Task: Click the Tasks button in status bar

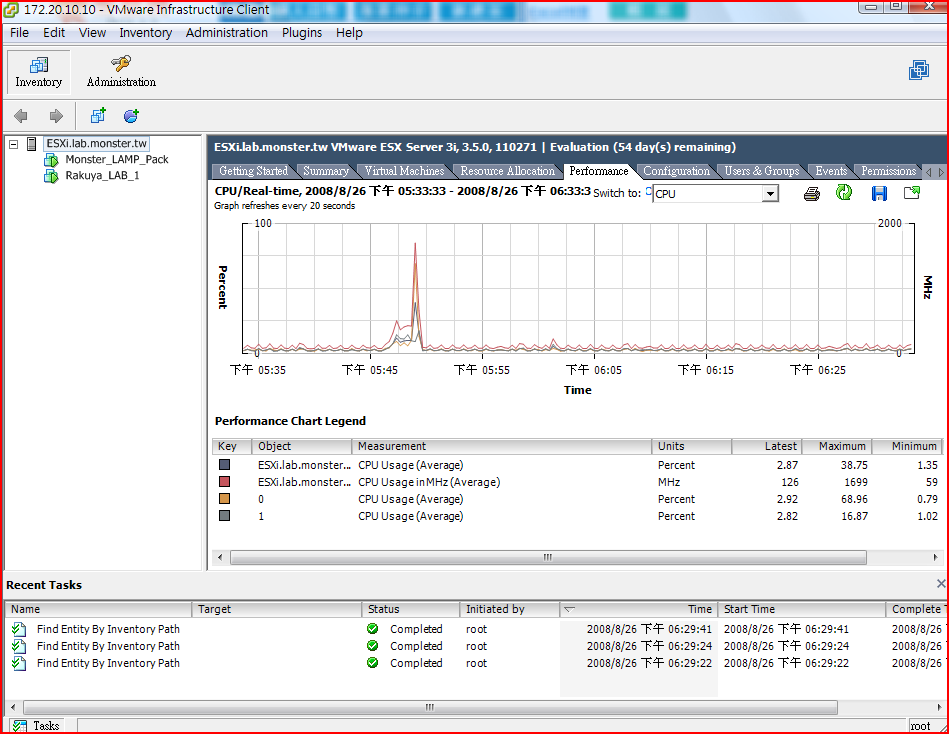Action: 36,726
